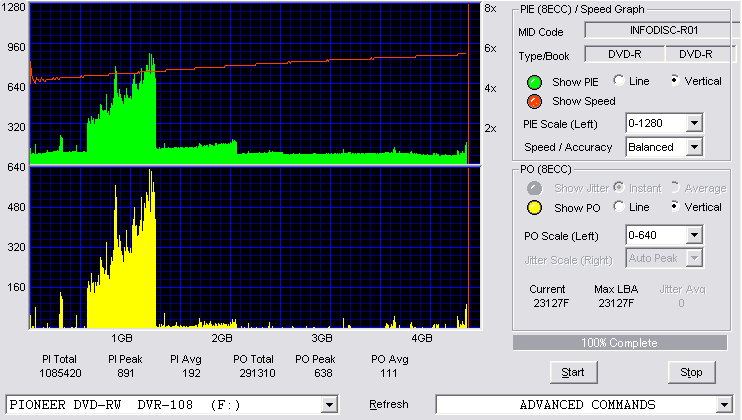This screenshot has height=420, width=742.
Task: Open the Speed / Accuracy dropdown arrow
Action: pos(694,147)
